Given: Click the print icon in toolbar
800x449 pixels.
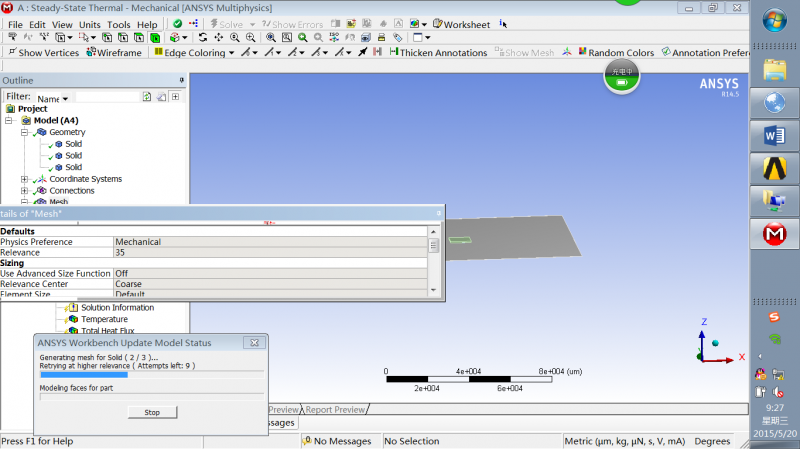Looking at the screenshot, I should tap(381, 37).
